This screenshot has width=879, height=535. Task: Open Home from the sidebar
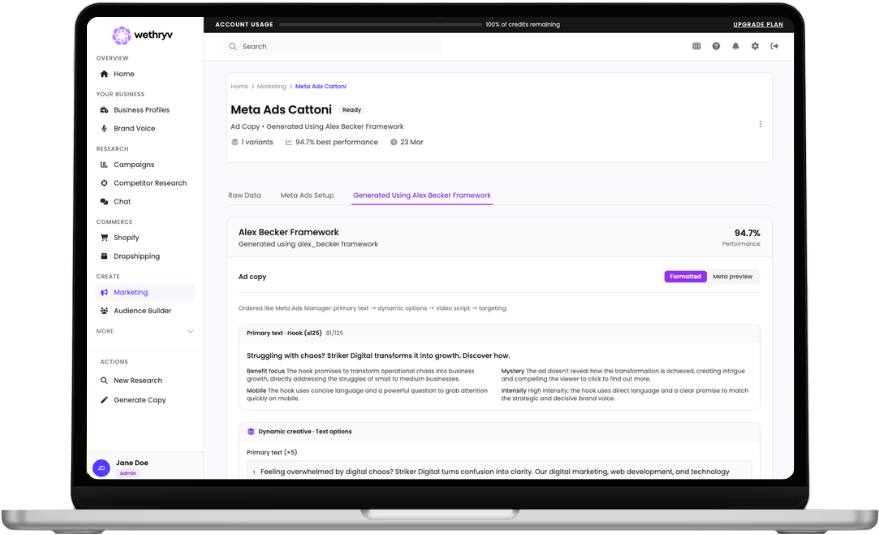pyautogui.click(x=117, y=73)
